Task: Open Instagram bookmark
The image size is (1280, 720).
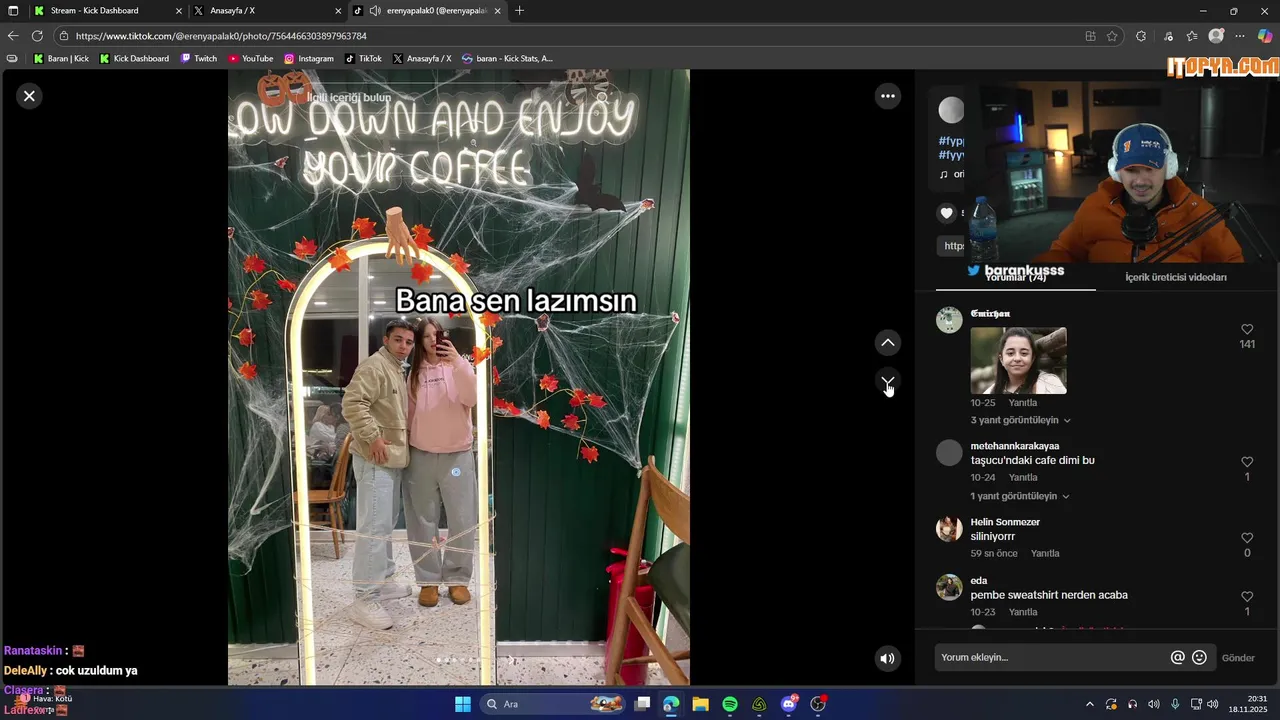Action: click(x=309, y=58)
